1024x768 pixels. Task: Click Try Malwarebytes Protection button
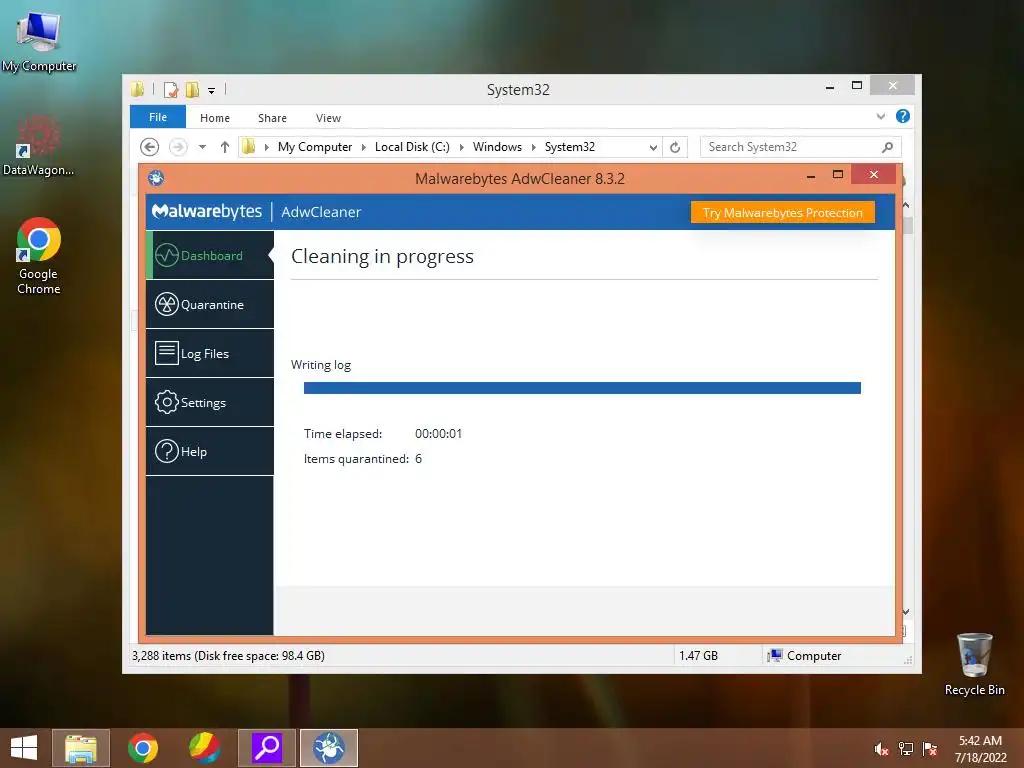(x=782, y=212)
